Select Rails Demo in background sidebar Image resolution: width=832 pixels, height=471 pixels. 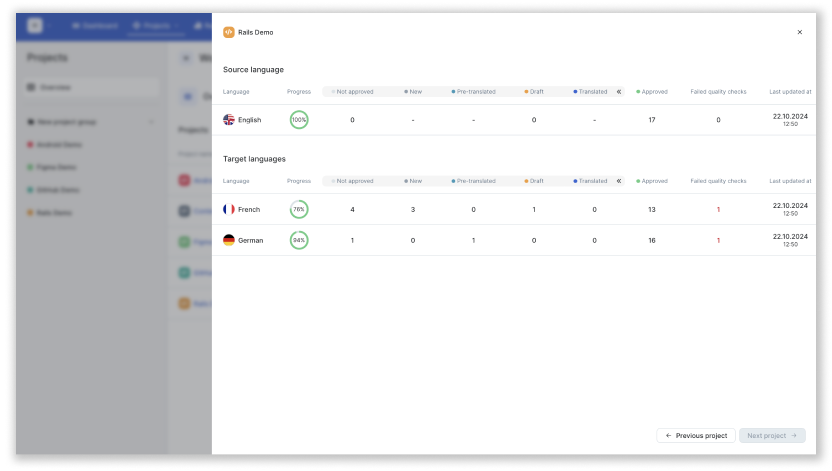coord(49,213)
